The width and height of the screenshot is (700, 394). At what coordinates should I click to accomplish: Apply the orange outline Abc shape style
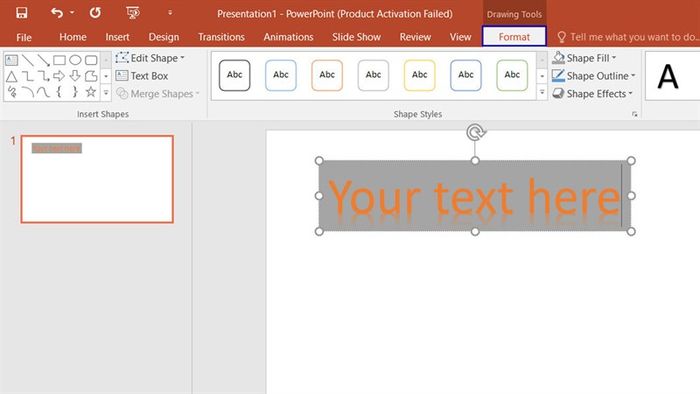[327, 75]
